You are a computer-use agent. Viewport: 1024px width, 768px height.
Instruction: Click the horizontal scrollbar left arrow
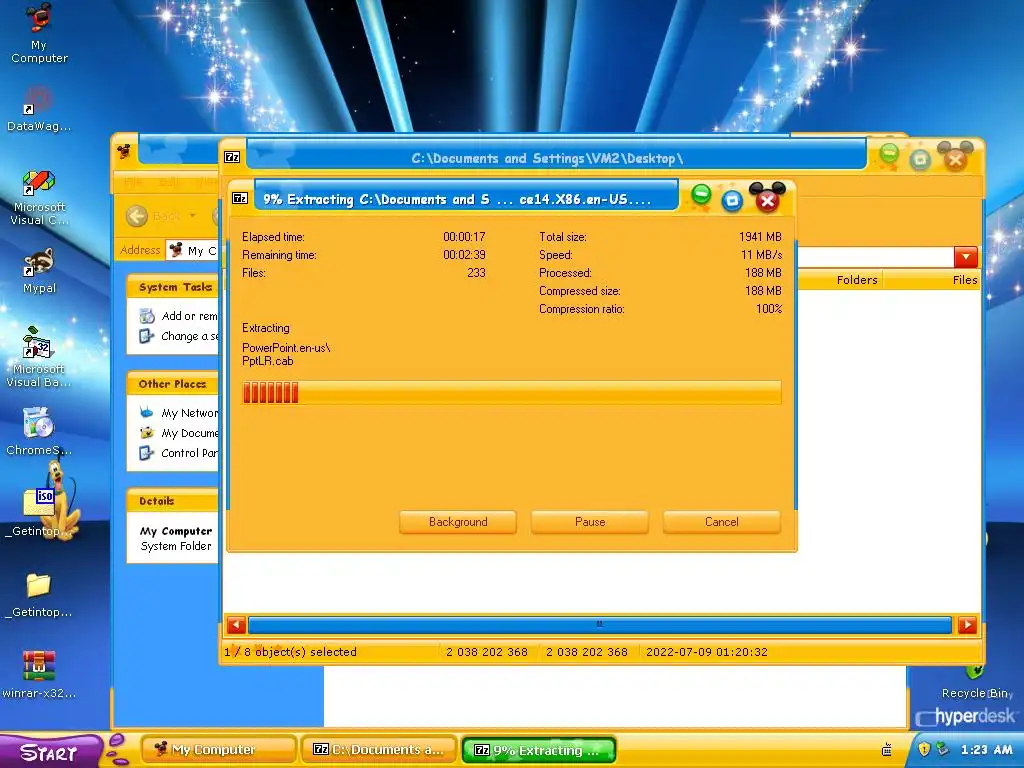click(x=236, y=625)
